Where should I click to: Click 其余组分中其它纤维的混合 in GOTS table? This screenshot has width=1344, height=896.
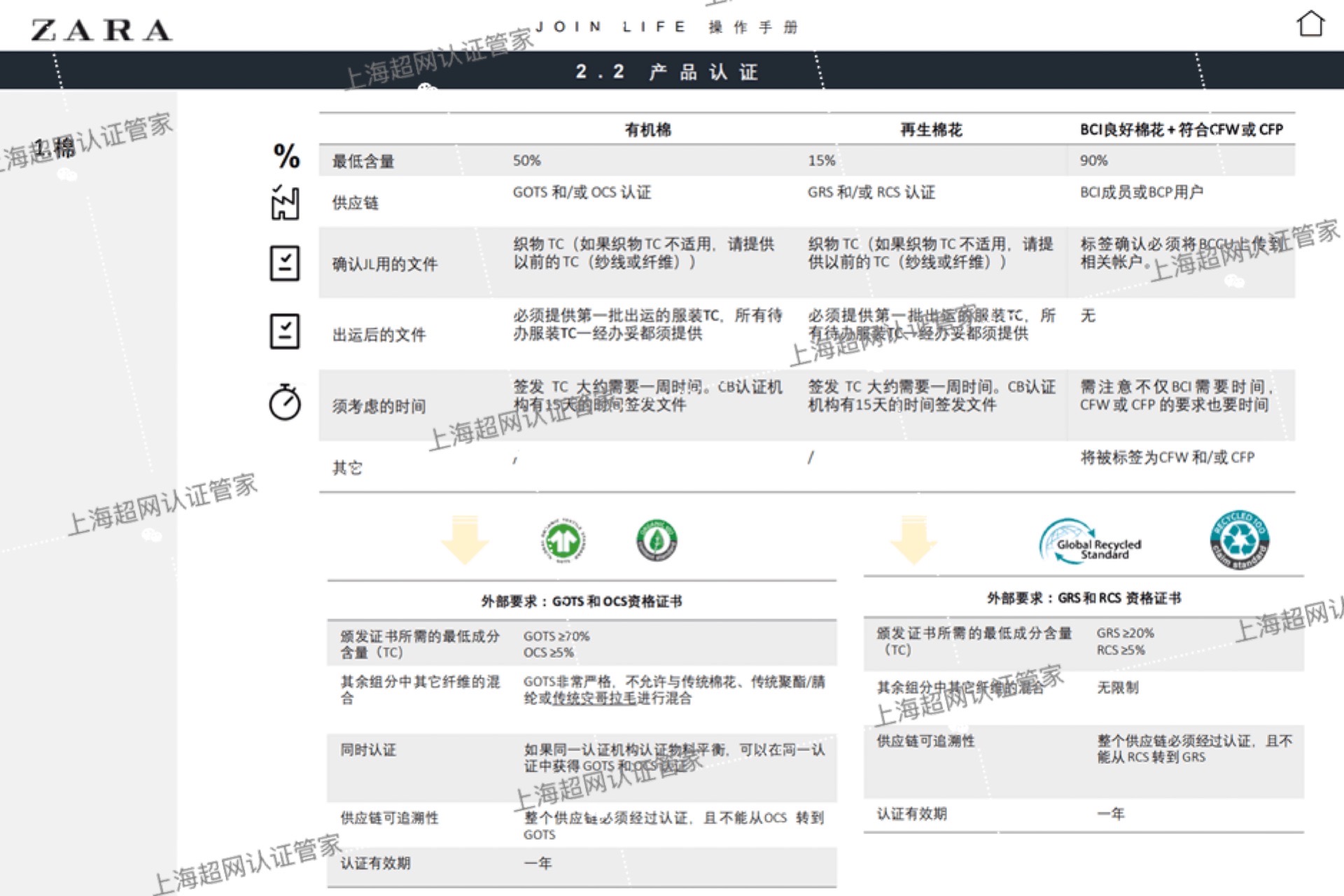(420, 689)
